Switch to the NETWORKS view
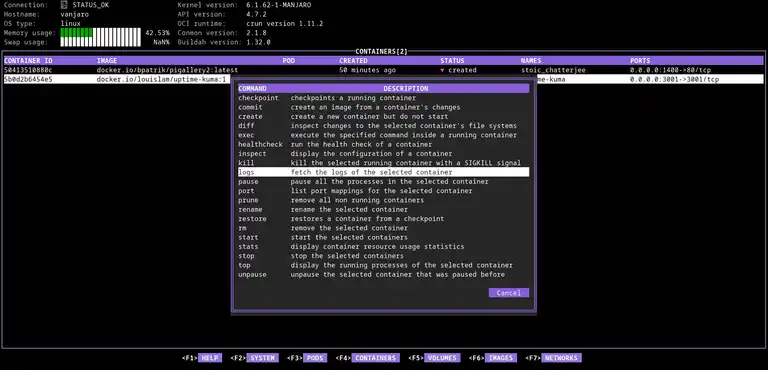The image size is (768, 370). tap(561, 358)
